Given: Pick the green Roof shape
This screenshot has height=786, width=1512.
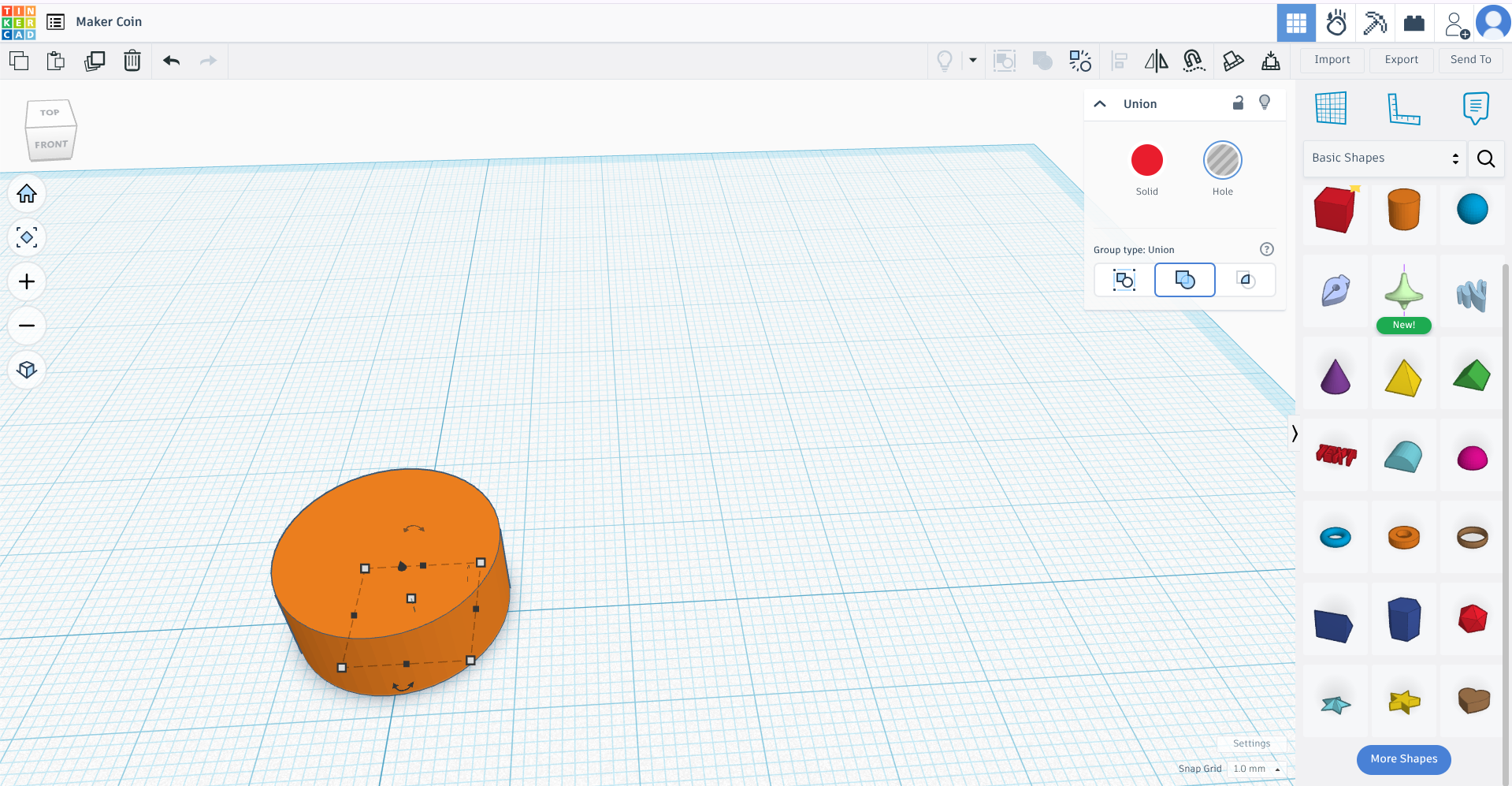Looking at the screenshot, I should pos(1473,375).
